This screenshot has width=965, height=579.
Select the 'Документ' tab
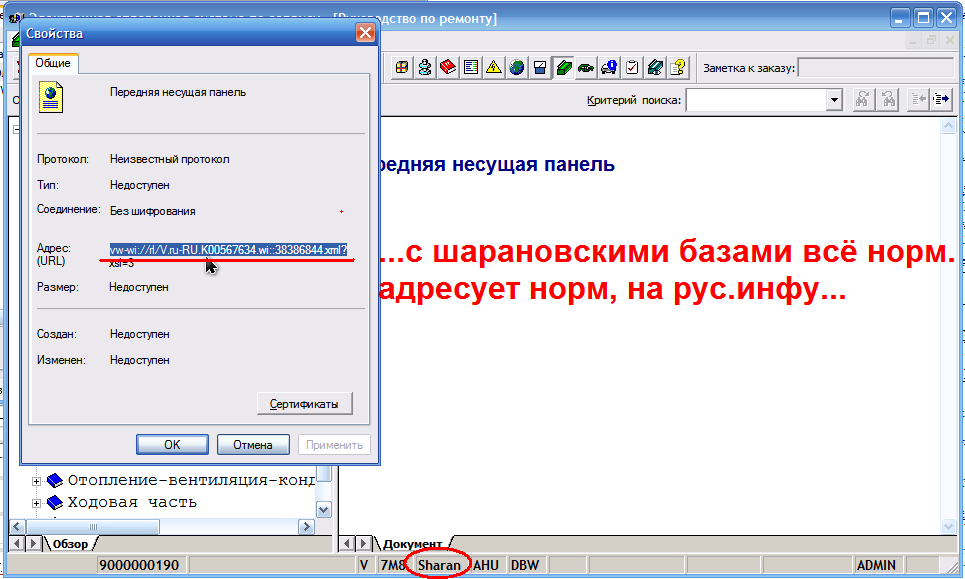pos(411,544)
